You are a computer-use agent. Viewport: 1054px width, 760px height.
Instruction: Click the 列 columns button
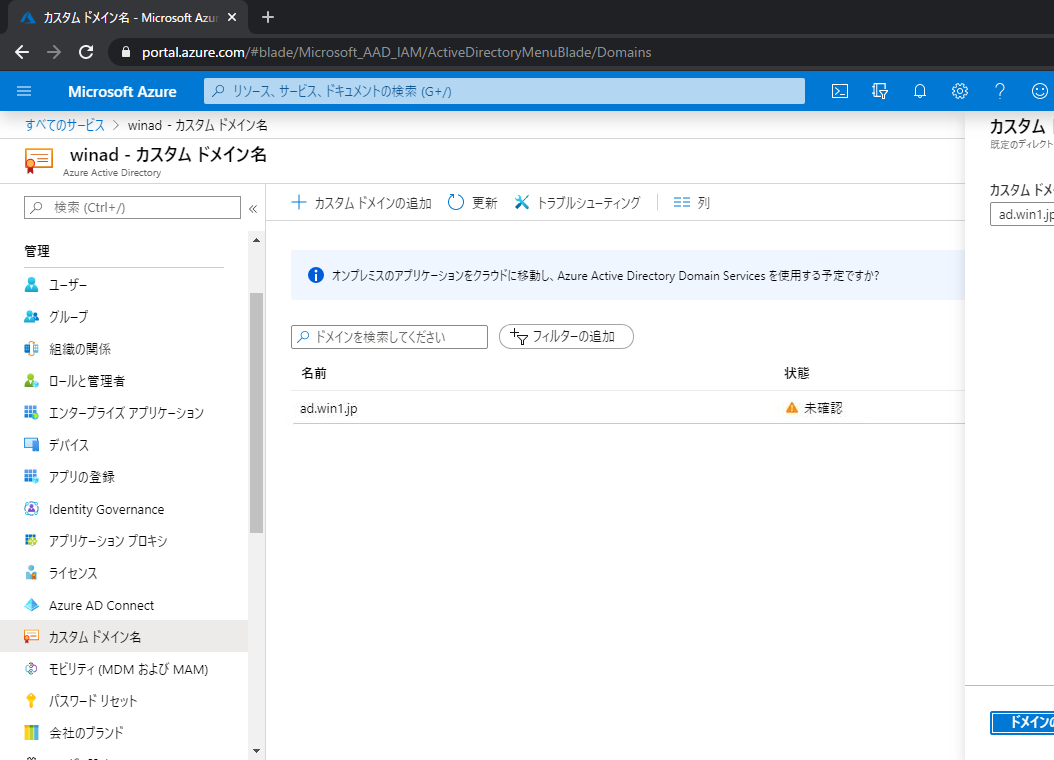692,202
